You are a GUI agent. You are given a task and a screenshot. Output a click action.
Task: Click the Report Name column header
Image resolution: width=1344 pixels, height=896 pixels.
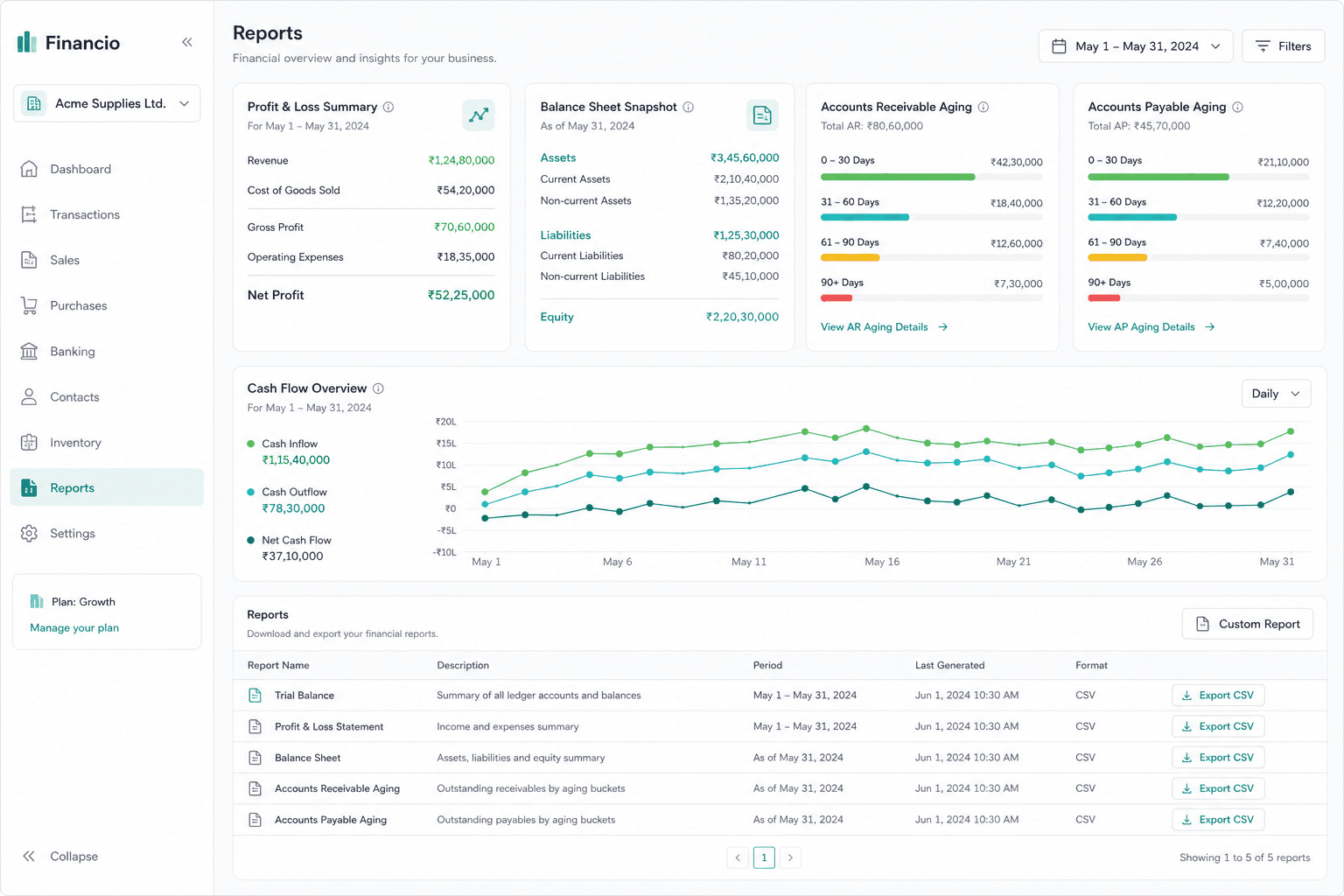tap(278, 665)
